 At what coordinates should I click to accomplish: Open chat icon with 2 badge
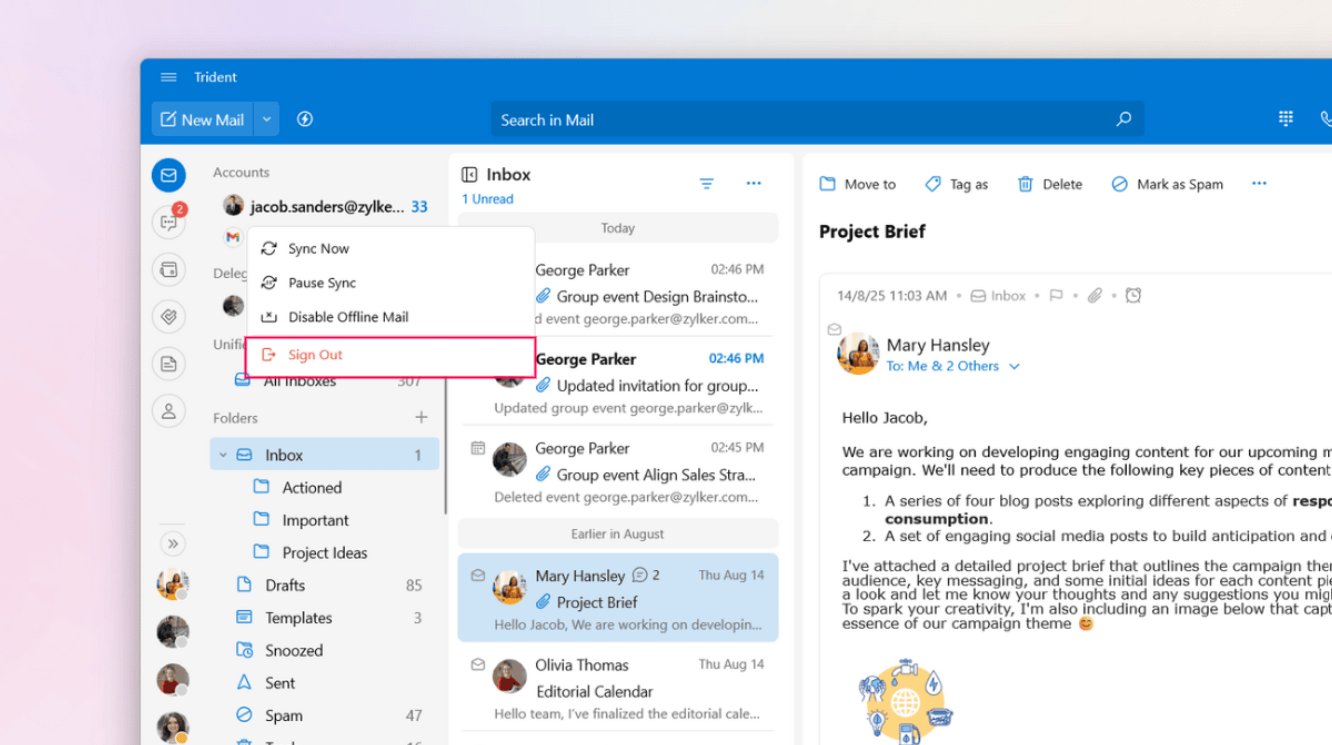[169, 222]
